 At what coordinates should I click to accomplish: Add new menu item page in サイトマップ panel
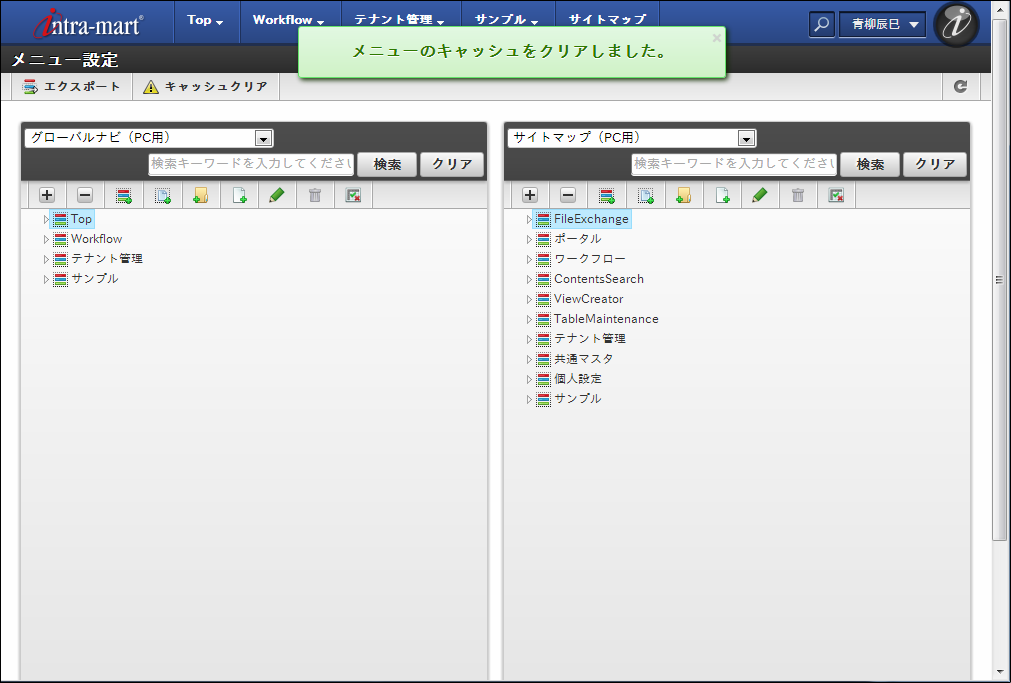(x=722, y=195)
